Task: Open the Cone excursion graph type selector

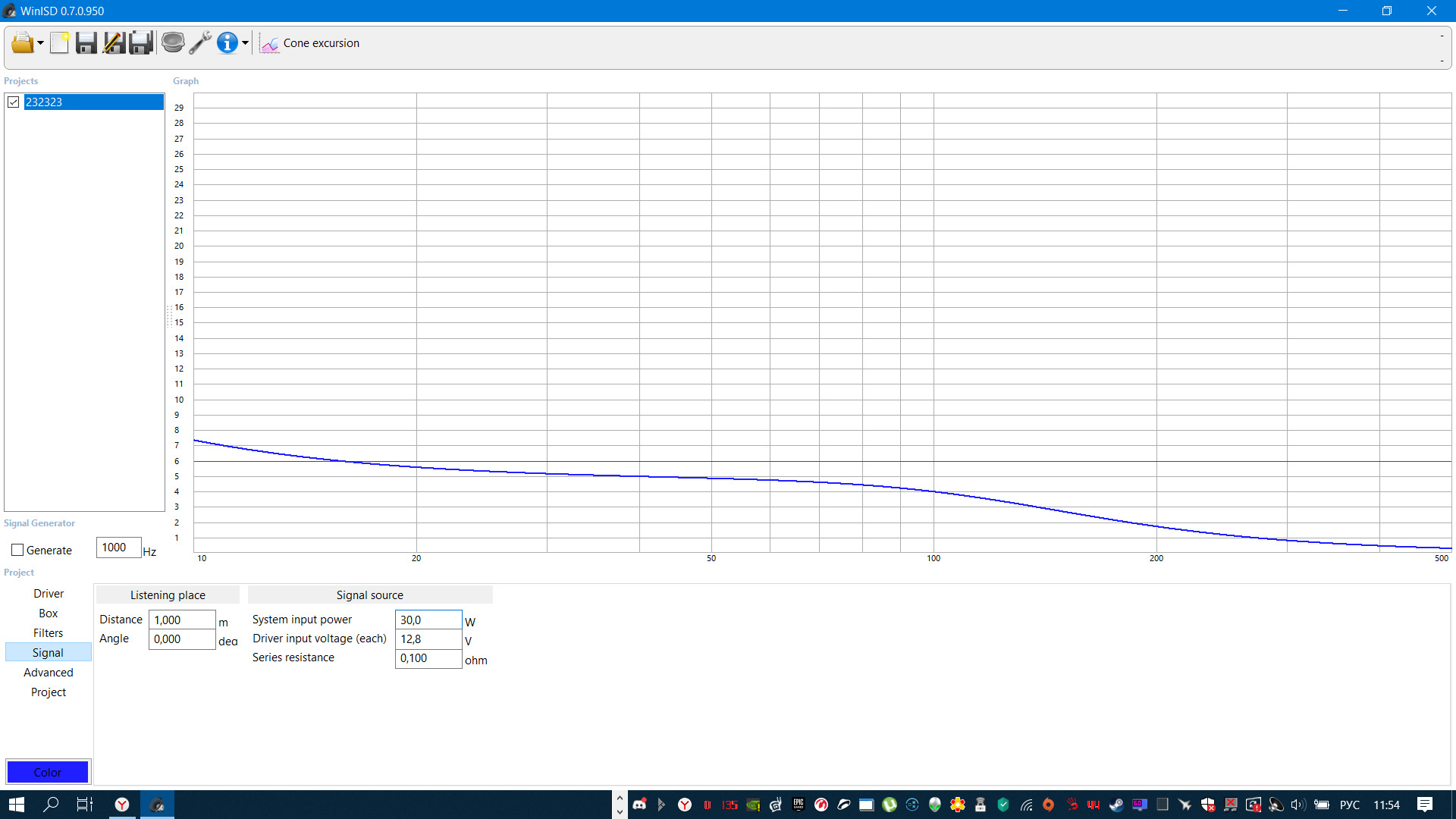Action: point(309,43)
